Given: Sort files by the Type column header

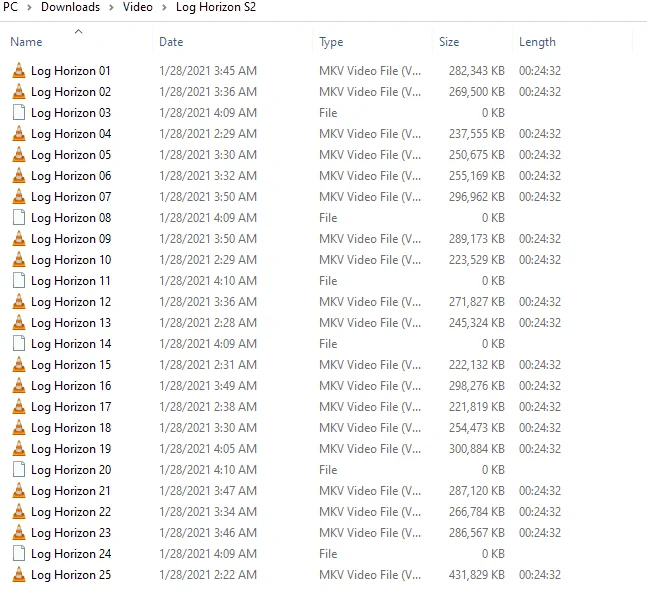Looking at the screenshot, I should tap(331, 42).
